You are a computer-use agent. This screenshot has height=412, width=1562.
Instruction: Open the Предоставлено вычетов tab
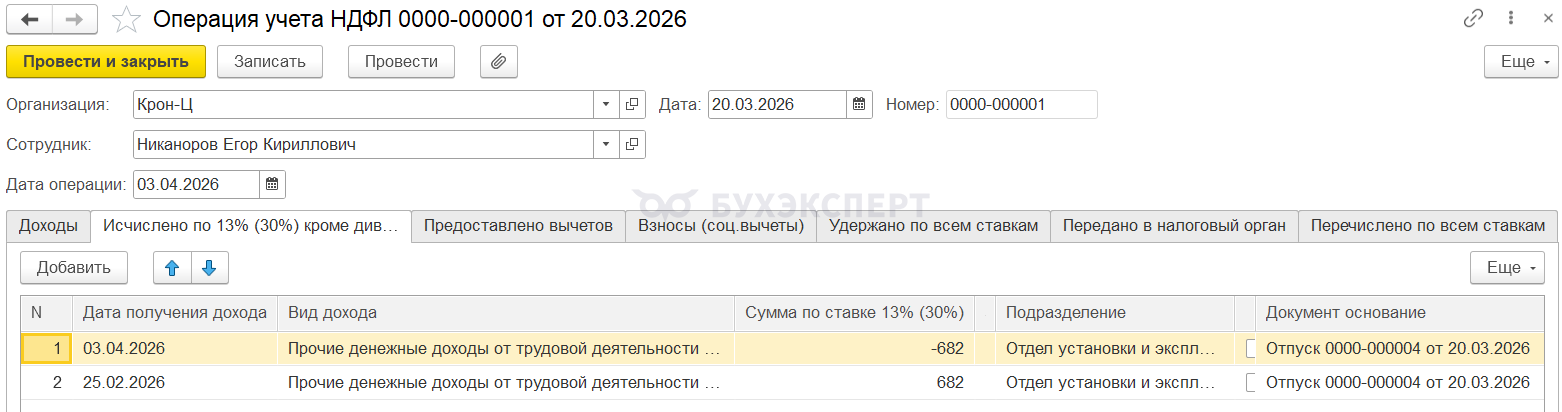518,226
